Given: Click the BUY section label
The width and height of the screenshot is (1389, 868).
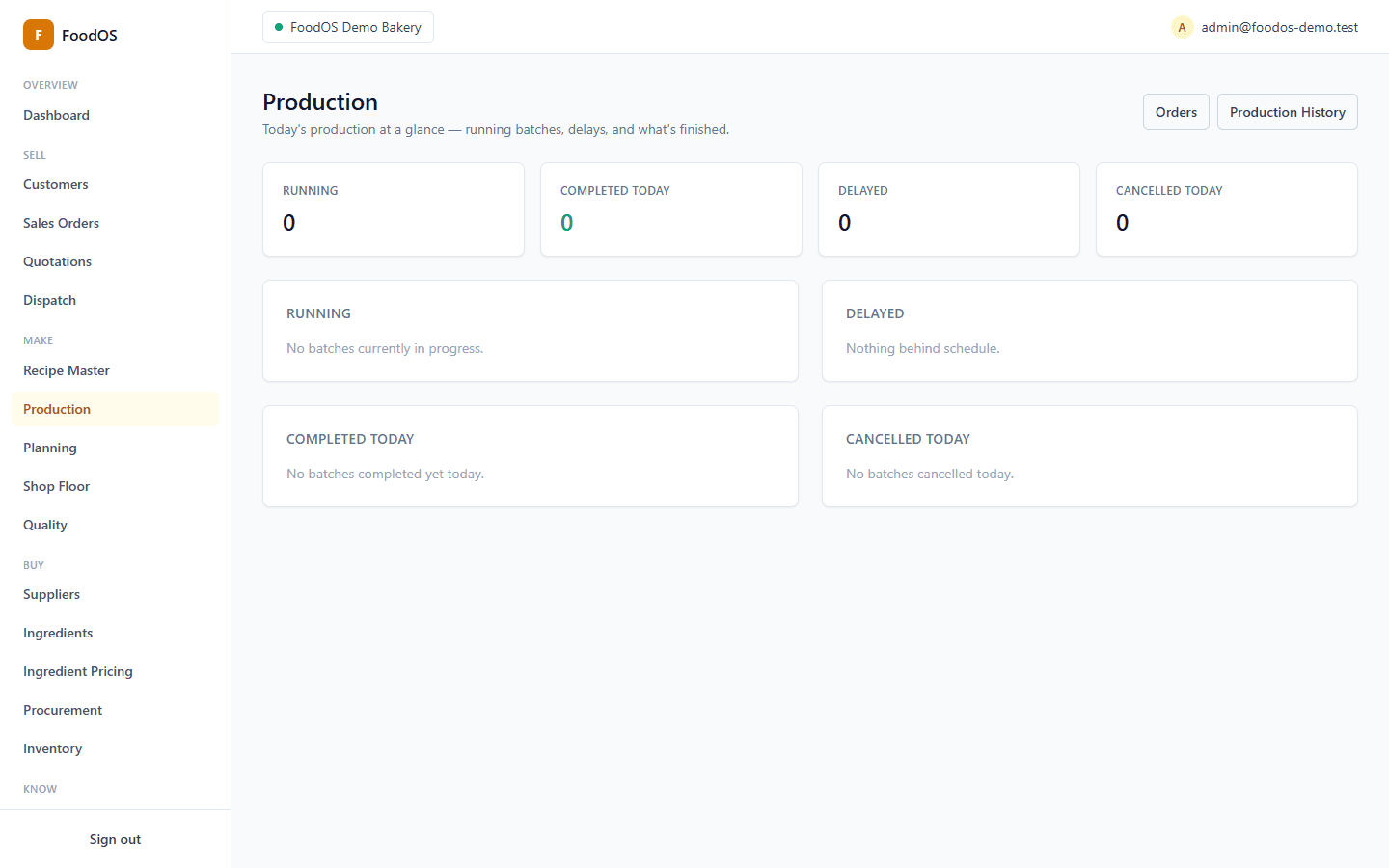Looking at the screenshot, I should coord(34,565).
